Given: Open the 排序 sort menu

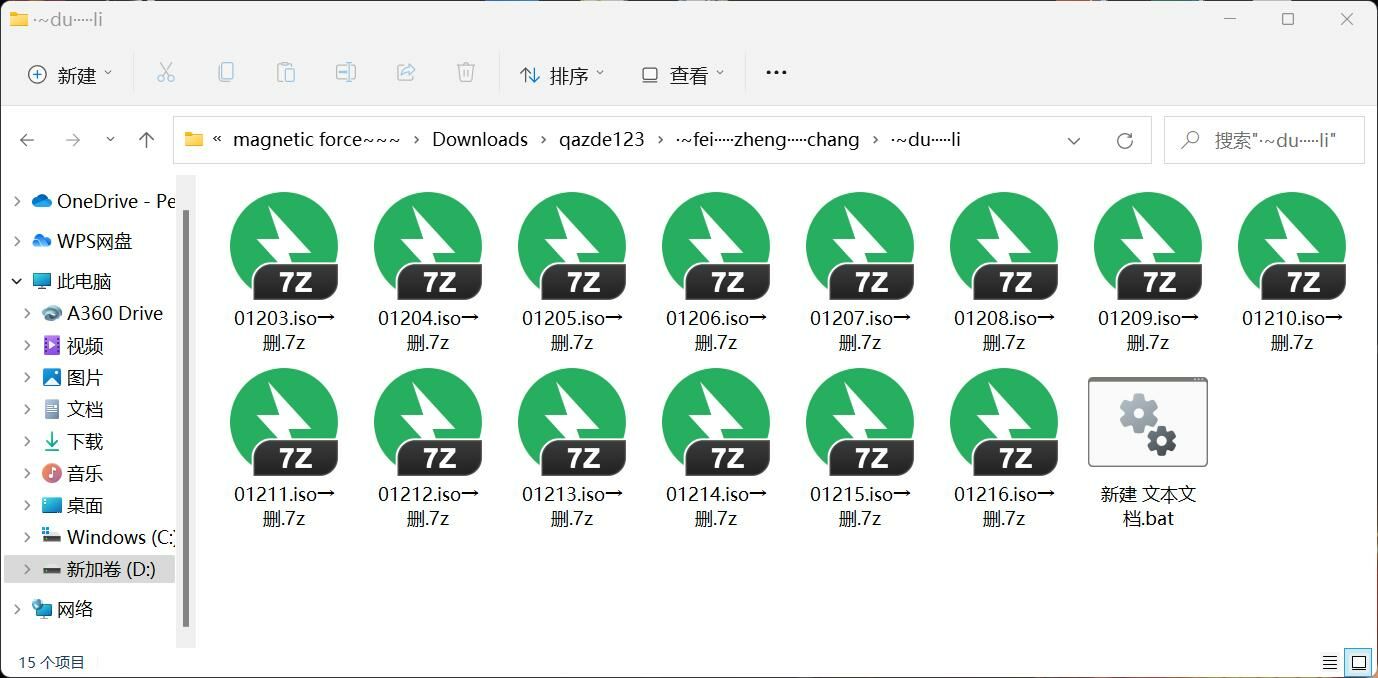Looking at the screenshot, I should 562,75.
